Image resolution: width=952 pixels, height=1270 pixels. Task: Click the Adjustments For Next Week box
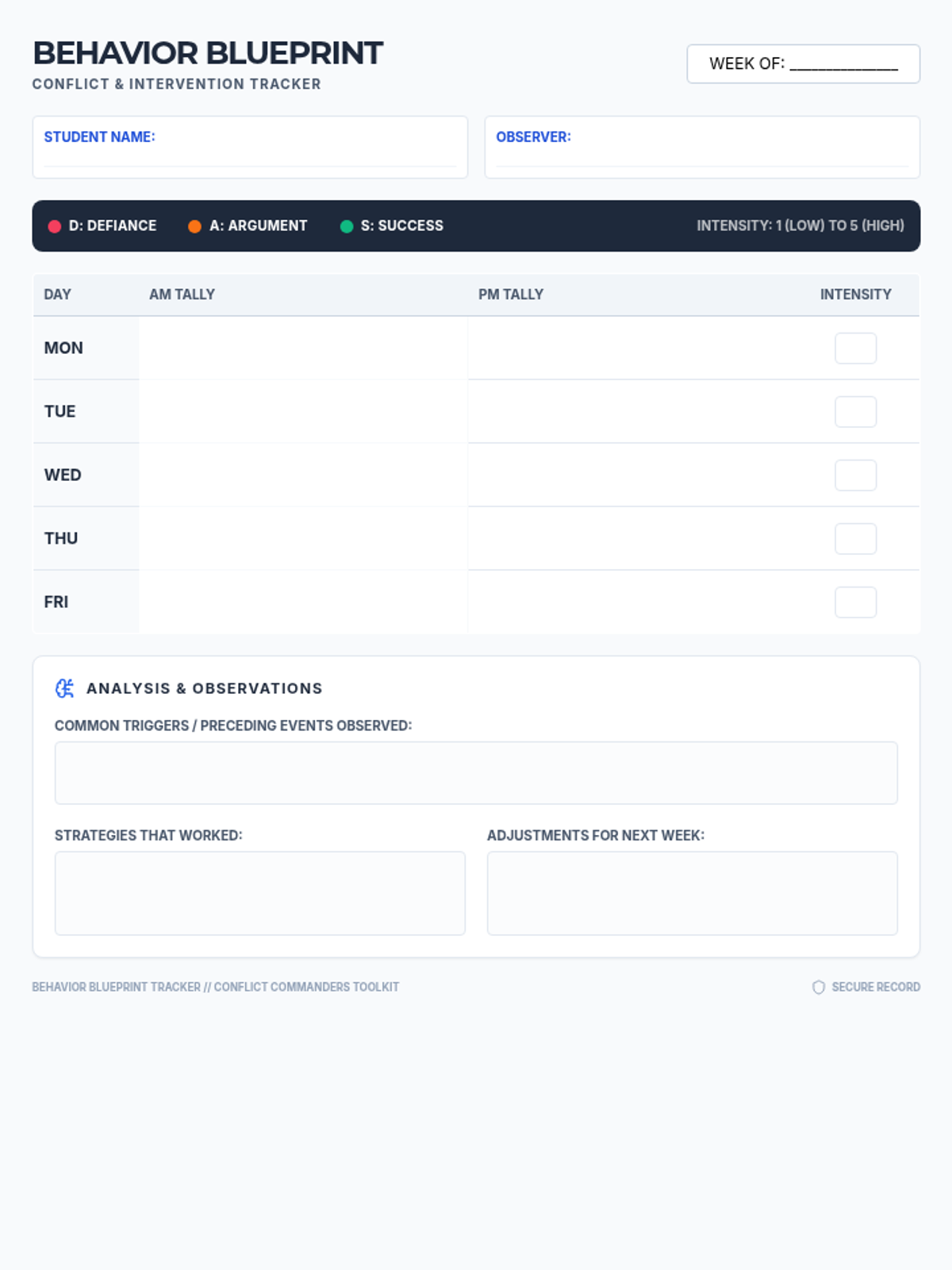[x=692, y=893]
